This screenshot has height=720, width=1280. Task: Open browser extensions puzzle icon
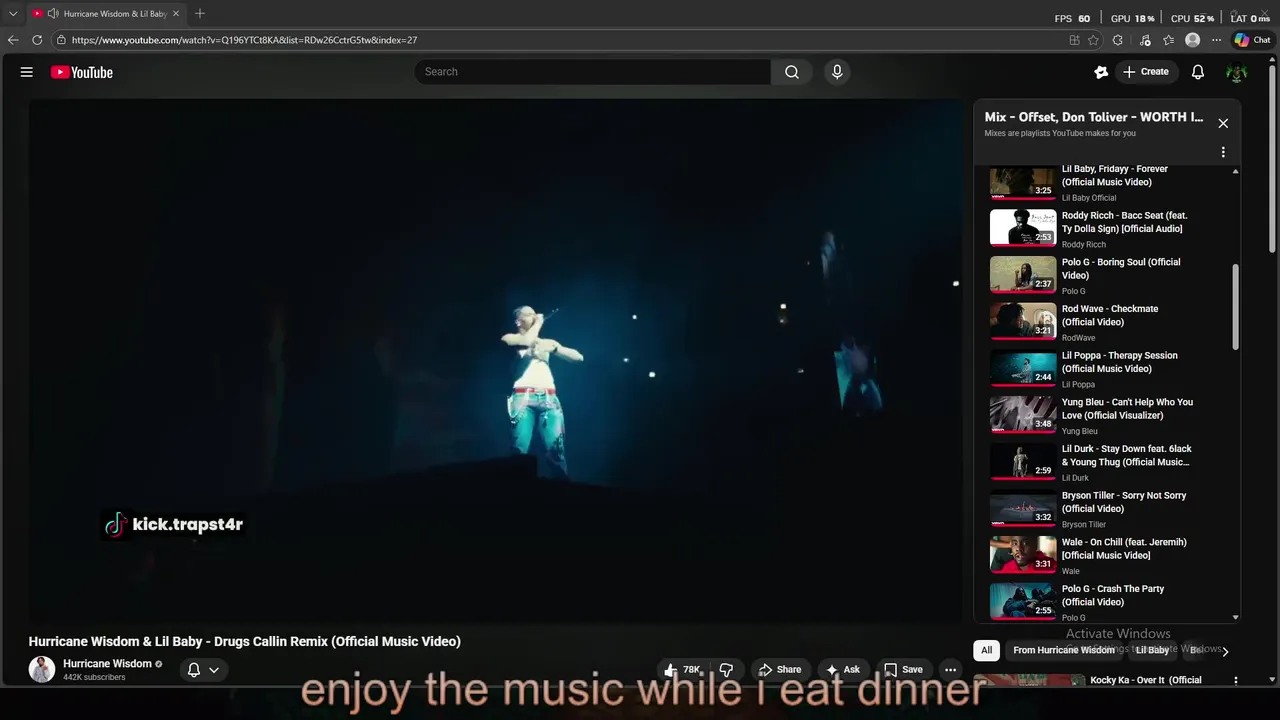(1117, 40)
